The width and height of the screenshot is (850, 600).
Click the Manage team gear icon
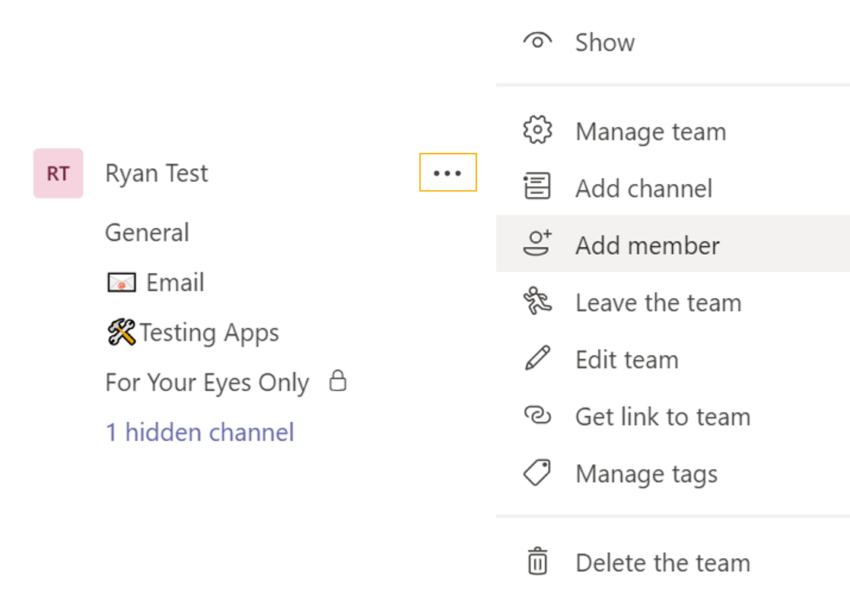(538, 130)
